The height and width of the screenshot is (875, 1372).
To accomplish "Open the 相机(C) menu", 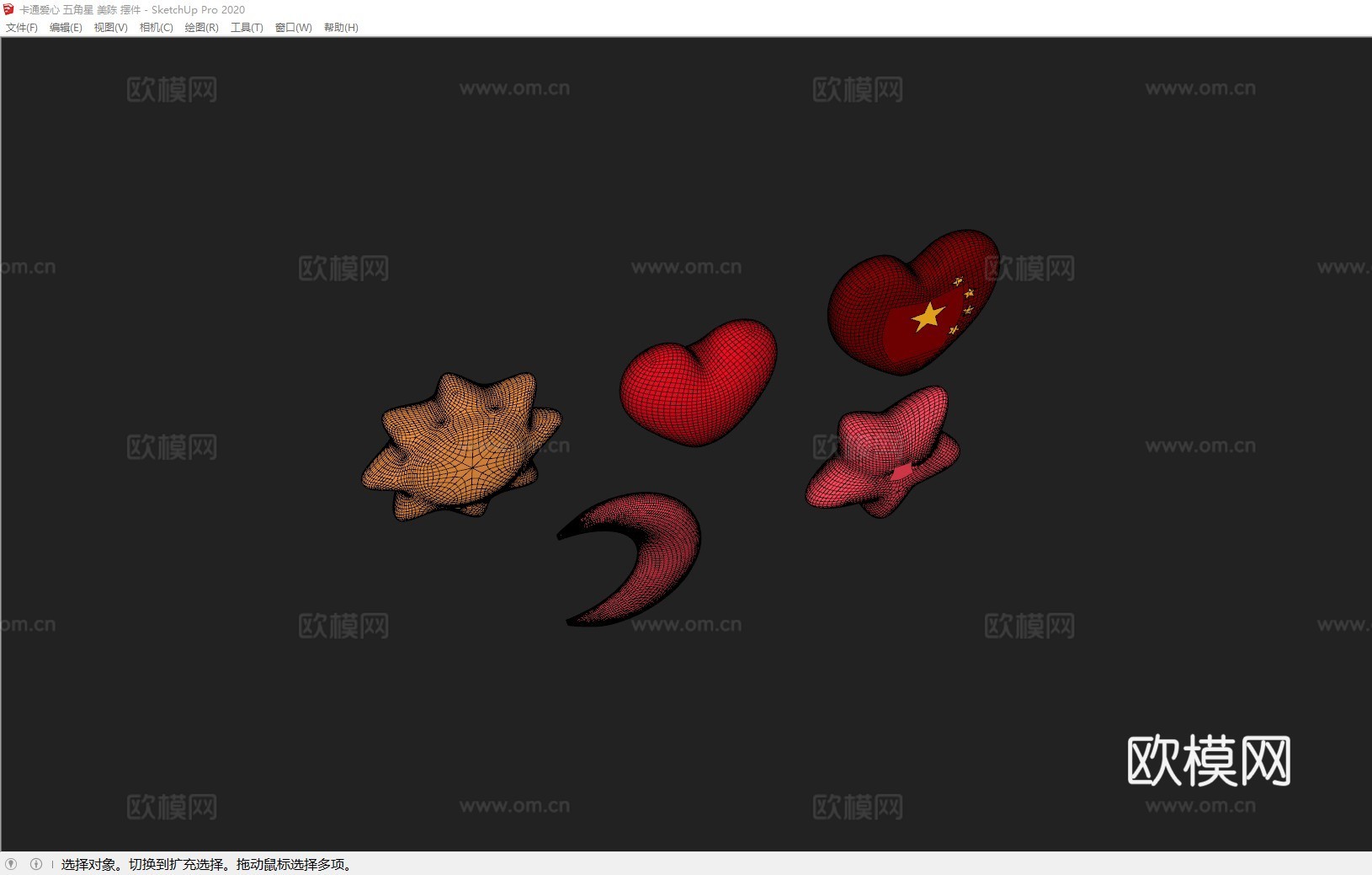I will pos(156,28).
